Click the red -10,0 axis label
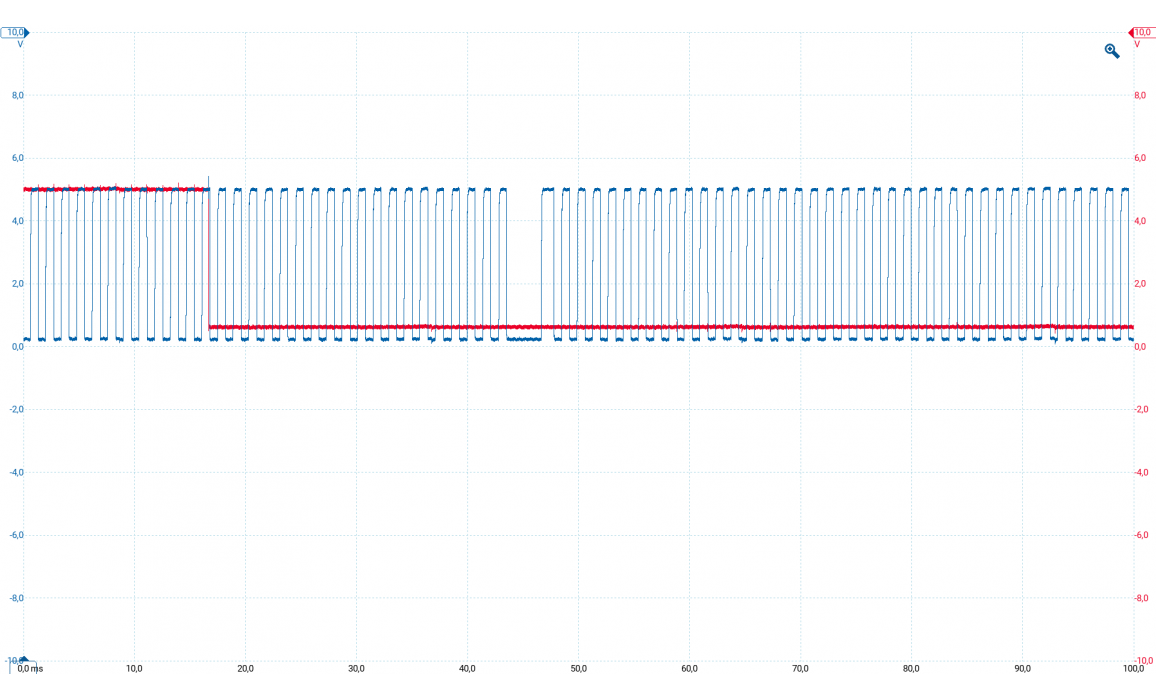 click(1143, 660)
